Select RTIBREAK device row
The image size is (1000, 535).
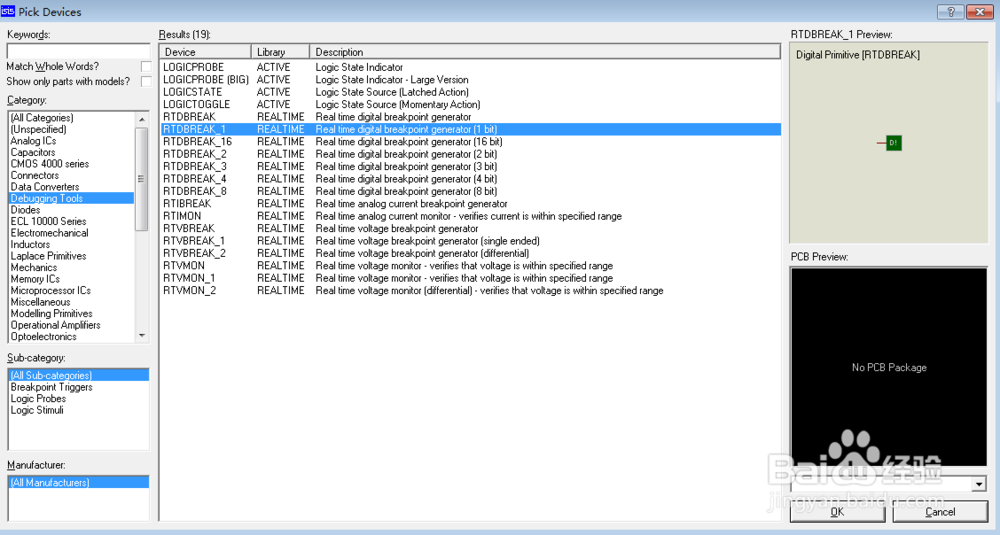(x=470, y=203)
